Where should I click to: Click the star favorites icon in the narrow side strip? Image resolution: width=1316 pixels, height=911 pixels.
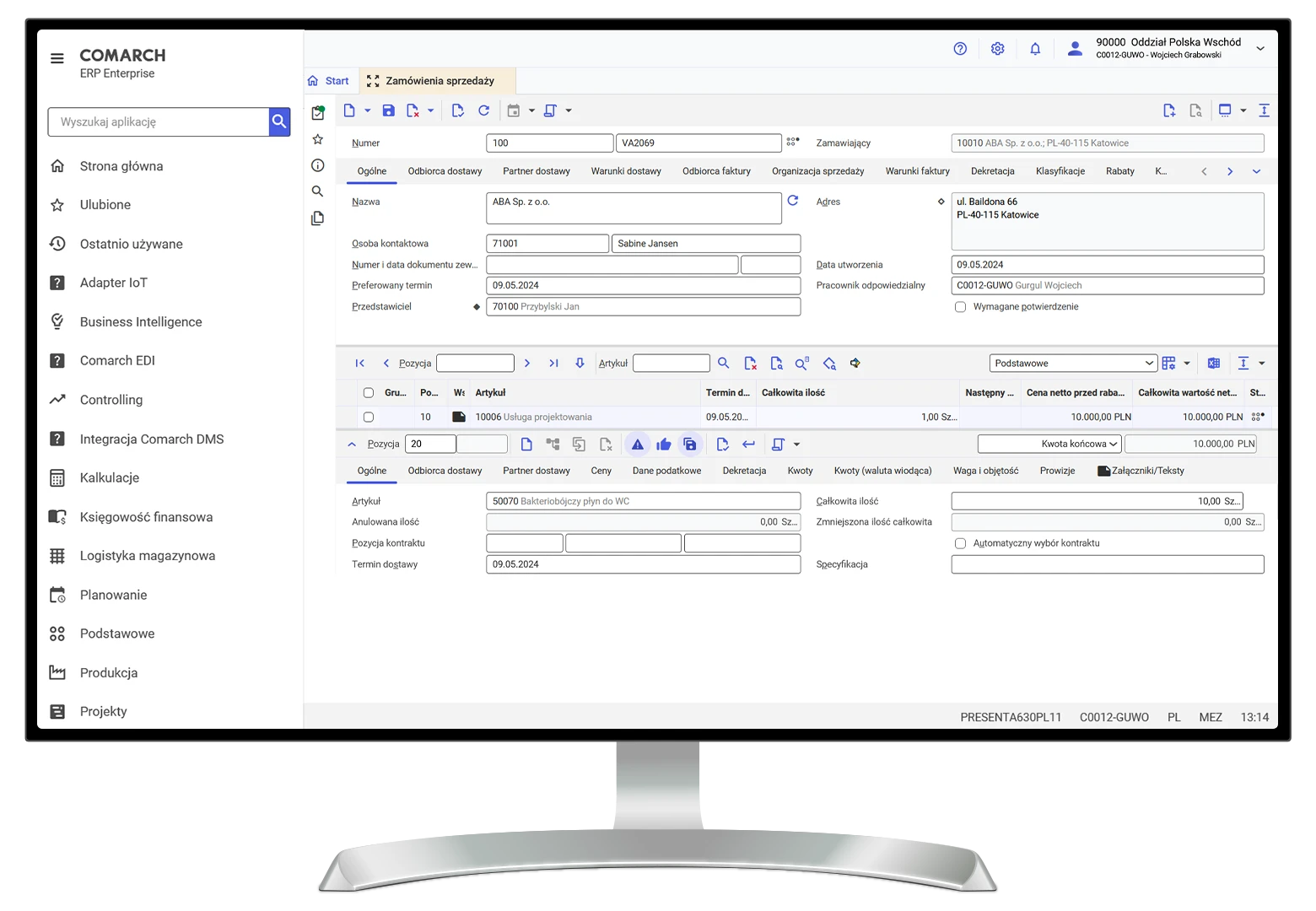point(318,139)
